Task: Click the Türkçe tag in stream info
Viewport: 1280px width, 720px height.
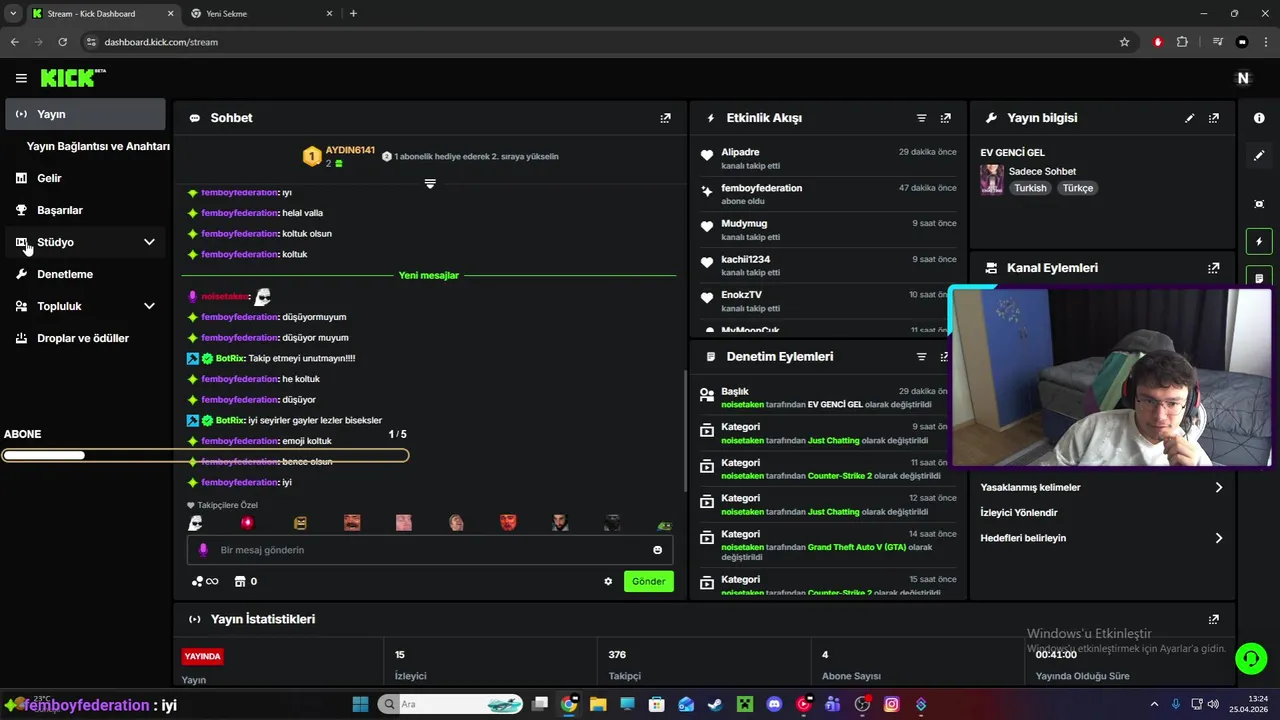Action: tap(1078, 188)
